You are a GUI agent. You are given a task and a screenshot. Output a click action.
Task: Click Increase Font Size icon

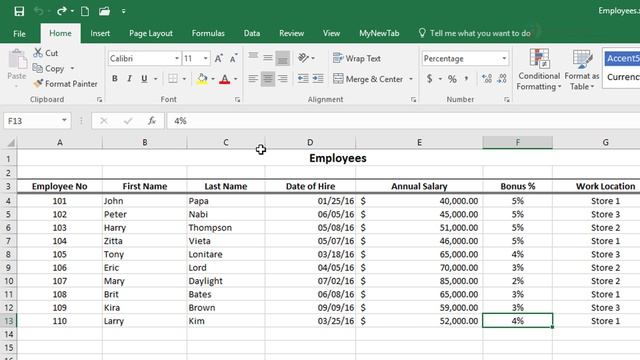218,59
